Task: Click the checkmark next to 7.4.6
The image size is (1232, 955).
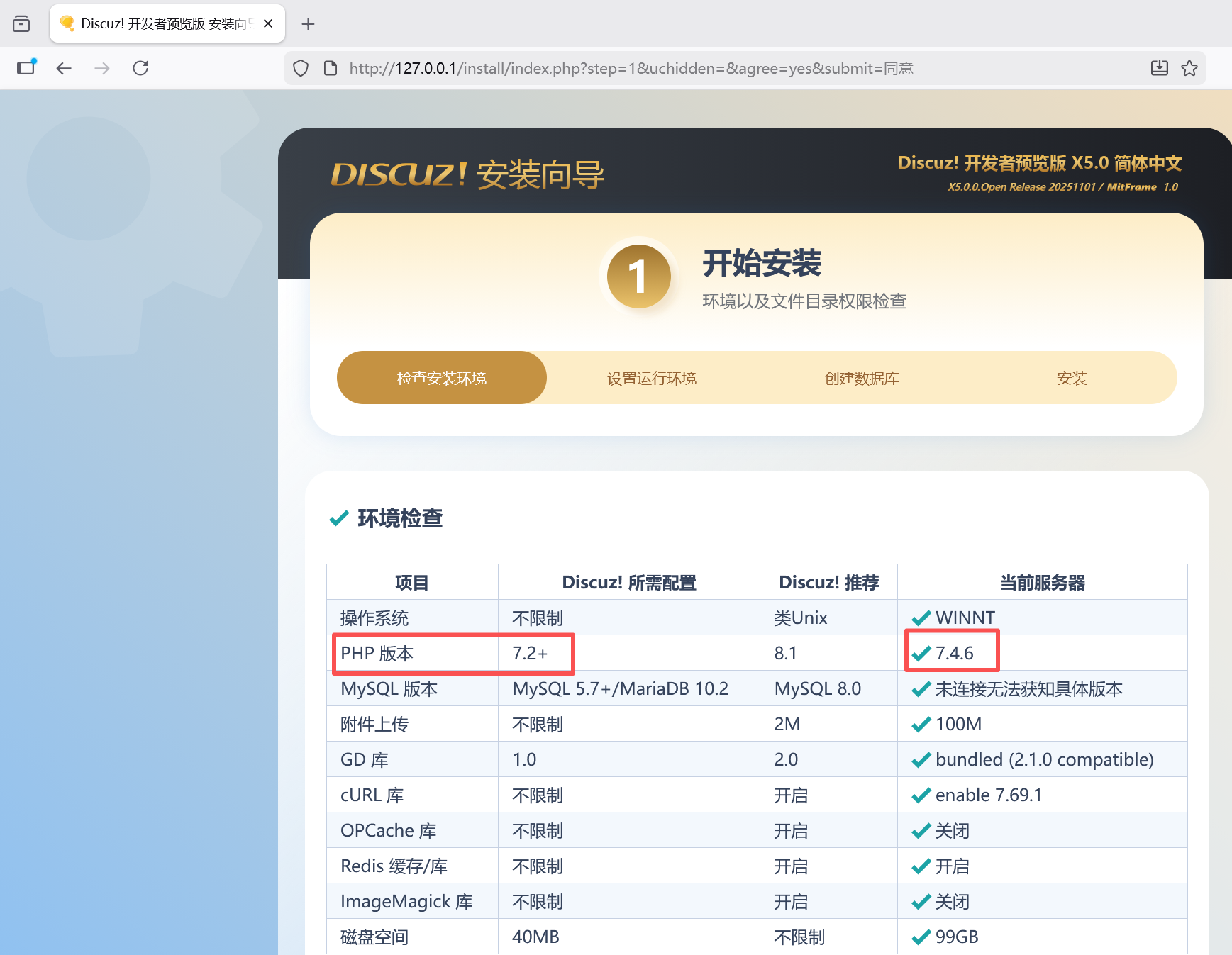Action: pos(921,653)
